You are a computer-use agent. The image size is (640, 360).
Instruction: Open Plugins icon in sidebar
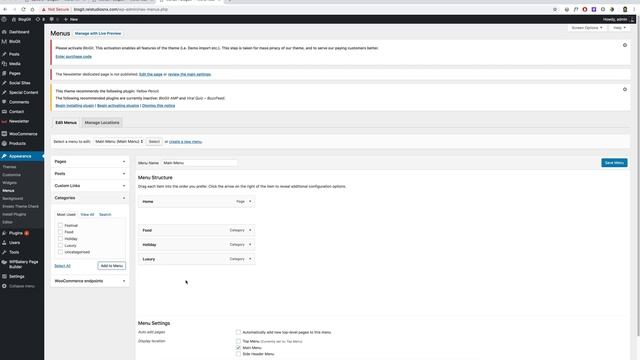4,233
